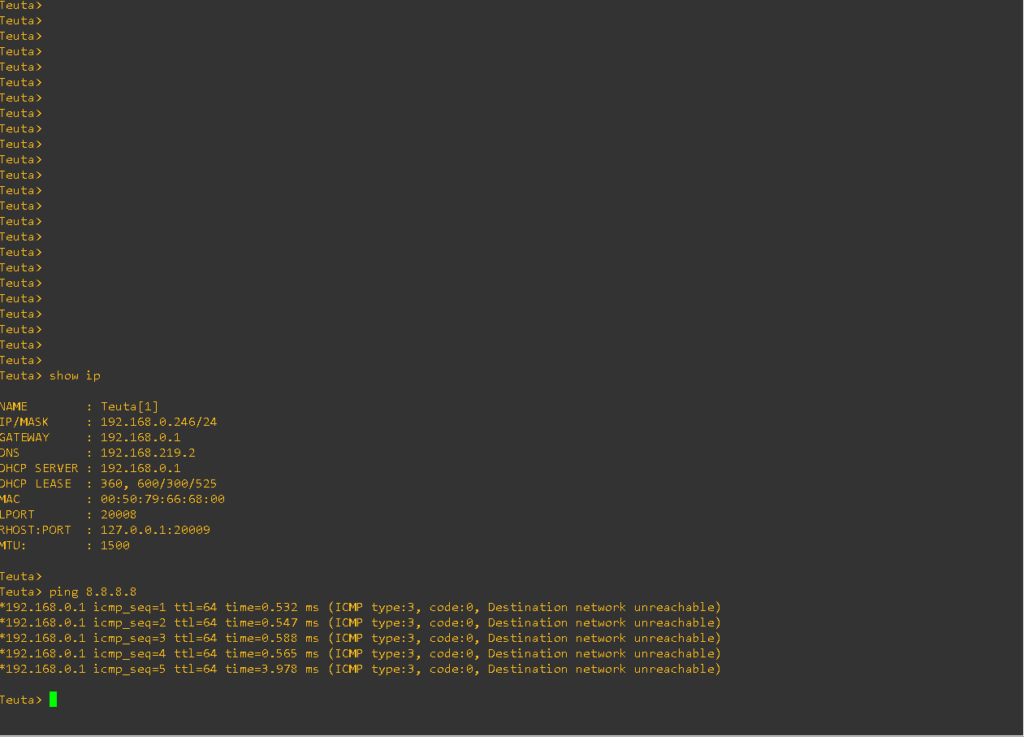Click the MAC address 00:50:79:66:68:00
This screenshot has width=1024, height=737.
(162, 499)
